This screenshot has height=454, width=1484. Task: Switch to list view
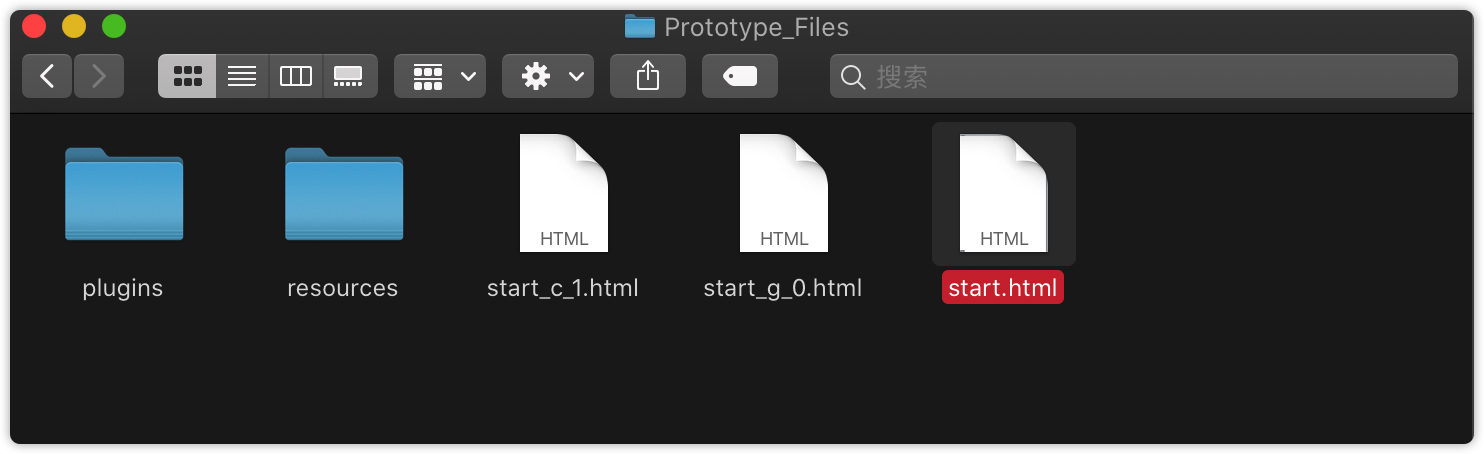tap(242, 76)
